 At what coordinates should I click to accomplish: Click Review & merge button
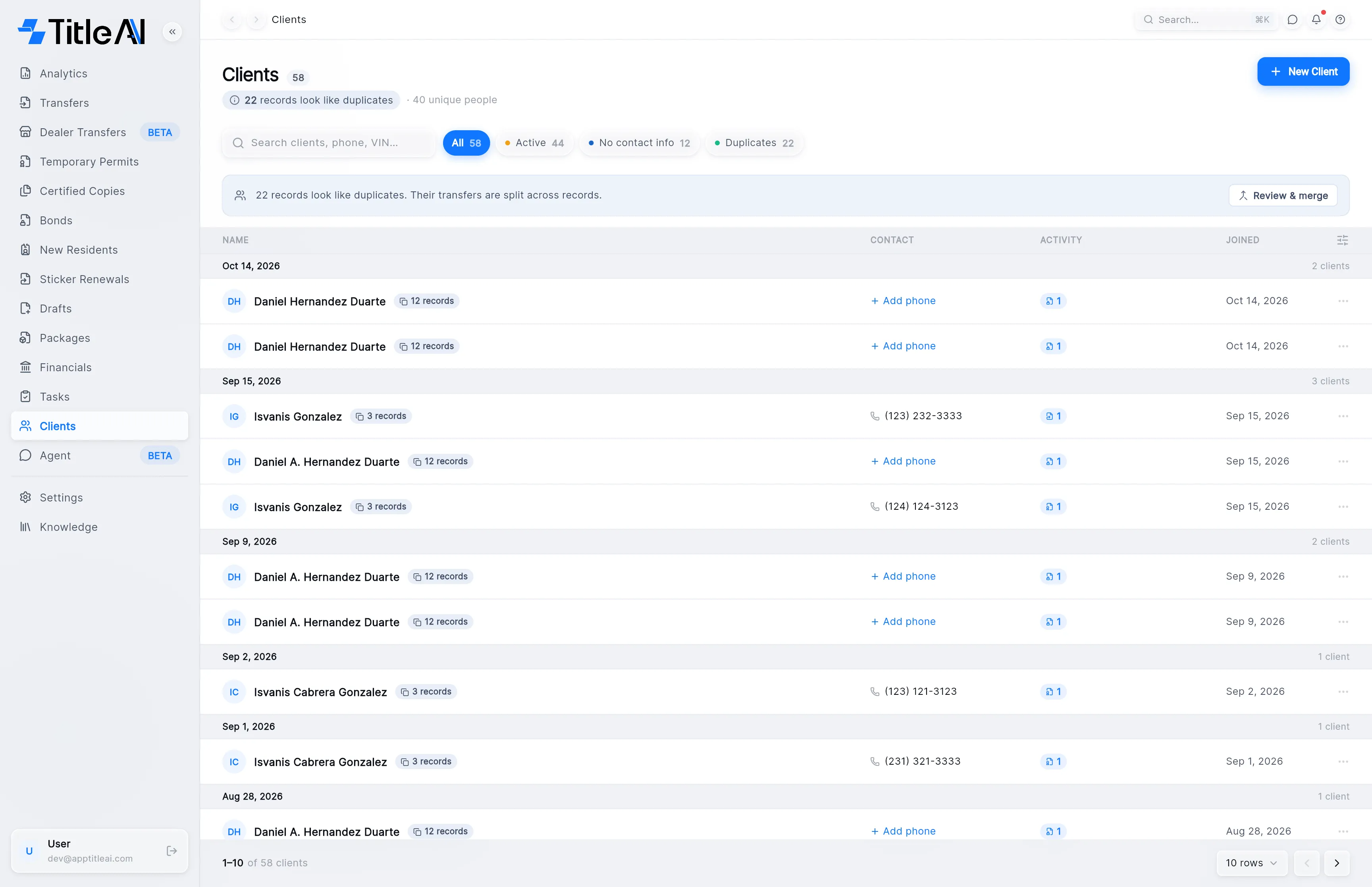point(1283,196)
